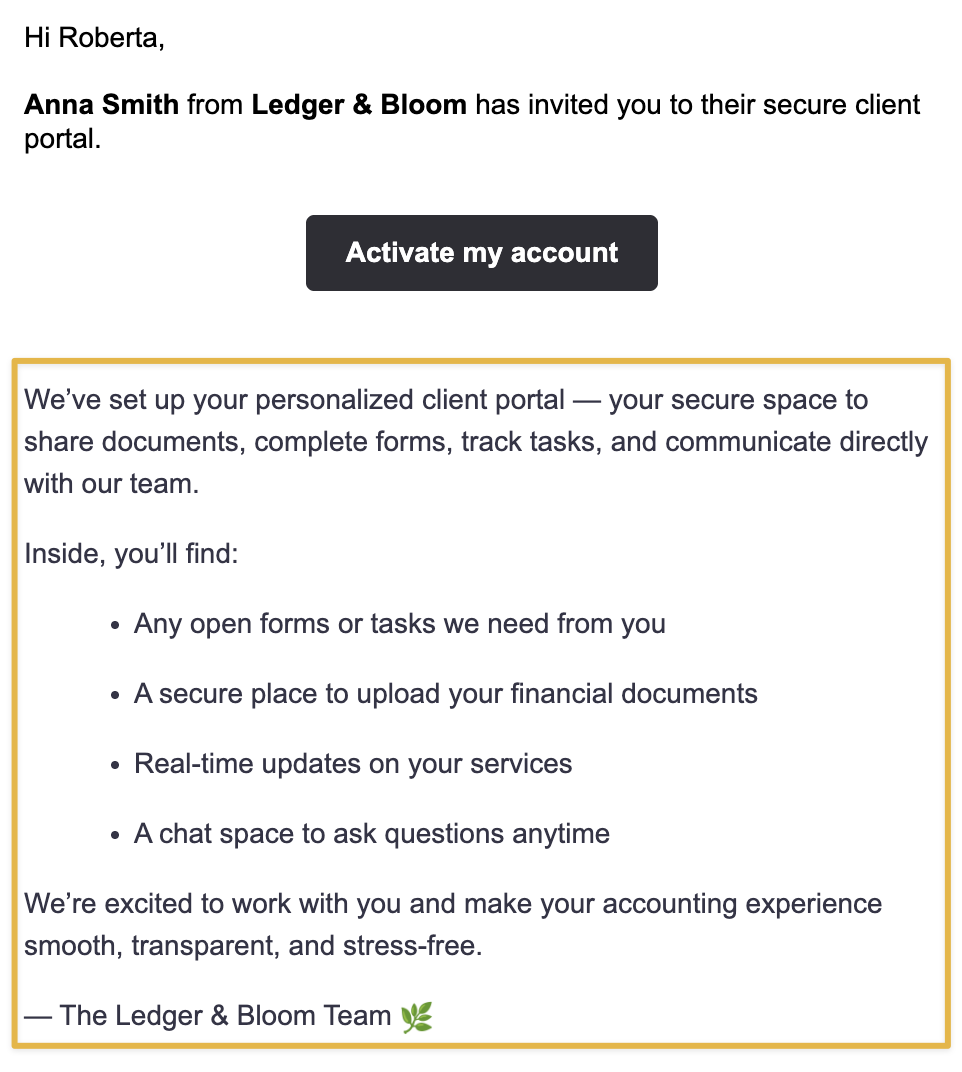Click the word portal below Anna Smith
Viewport: 962px width, 1072px height.
[x=62, y=139]
